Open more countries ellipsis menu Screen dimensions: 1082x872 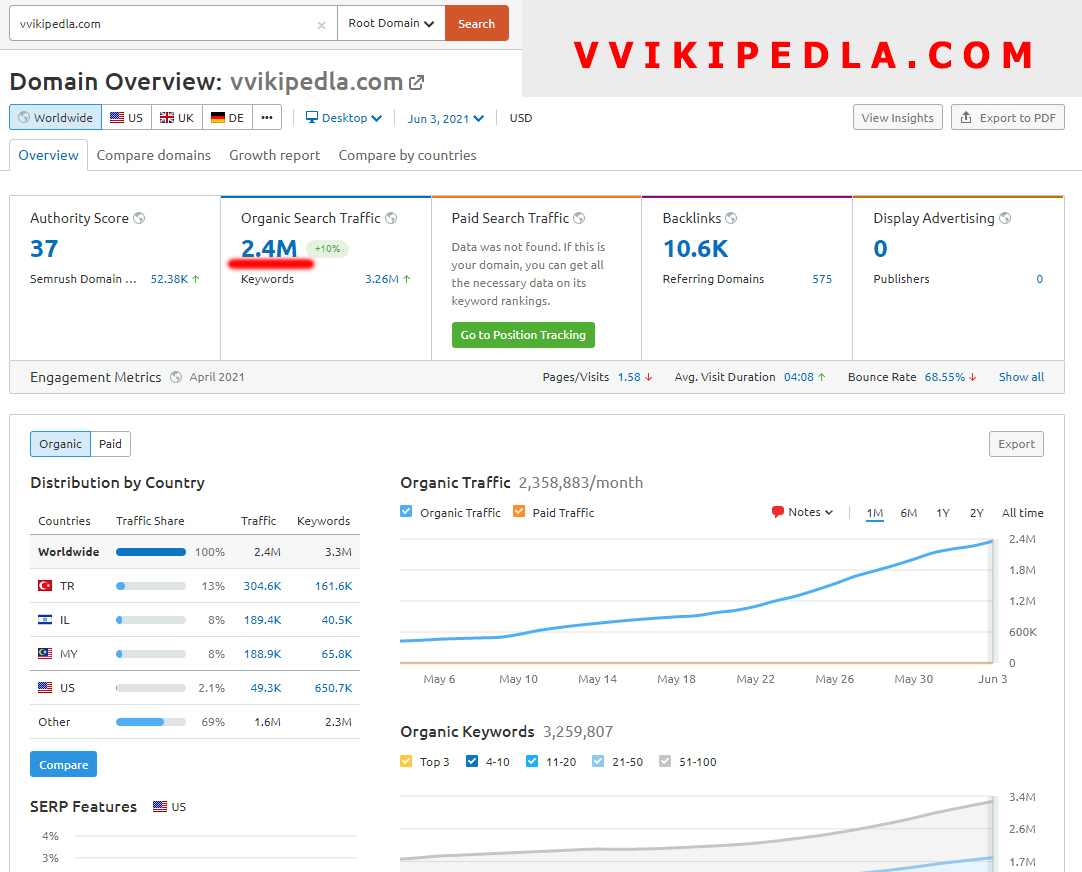pyautogui.click(x=267, y=117)
